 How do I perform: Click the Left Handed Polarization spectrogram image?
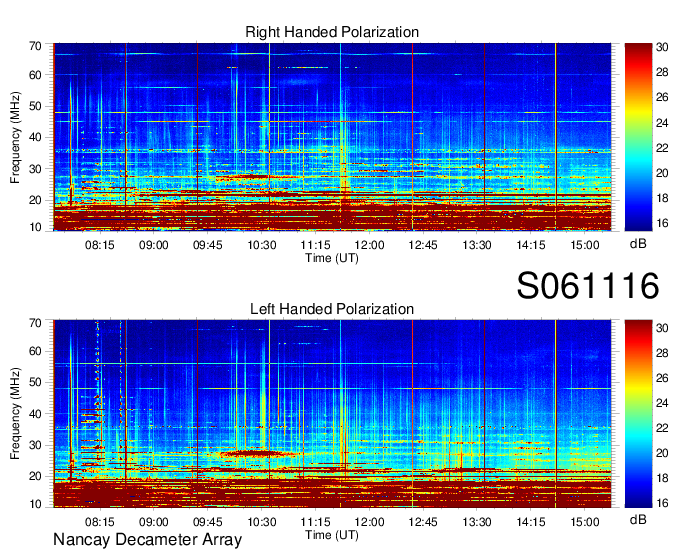point(332,414)
